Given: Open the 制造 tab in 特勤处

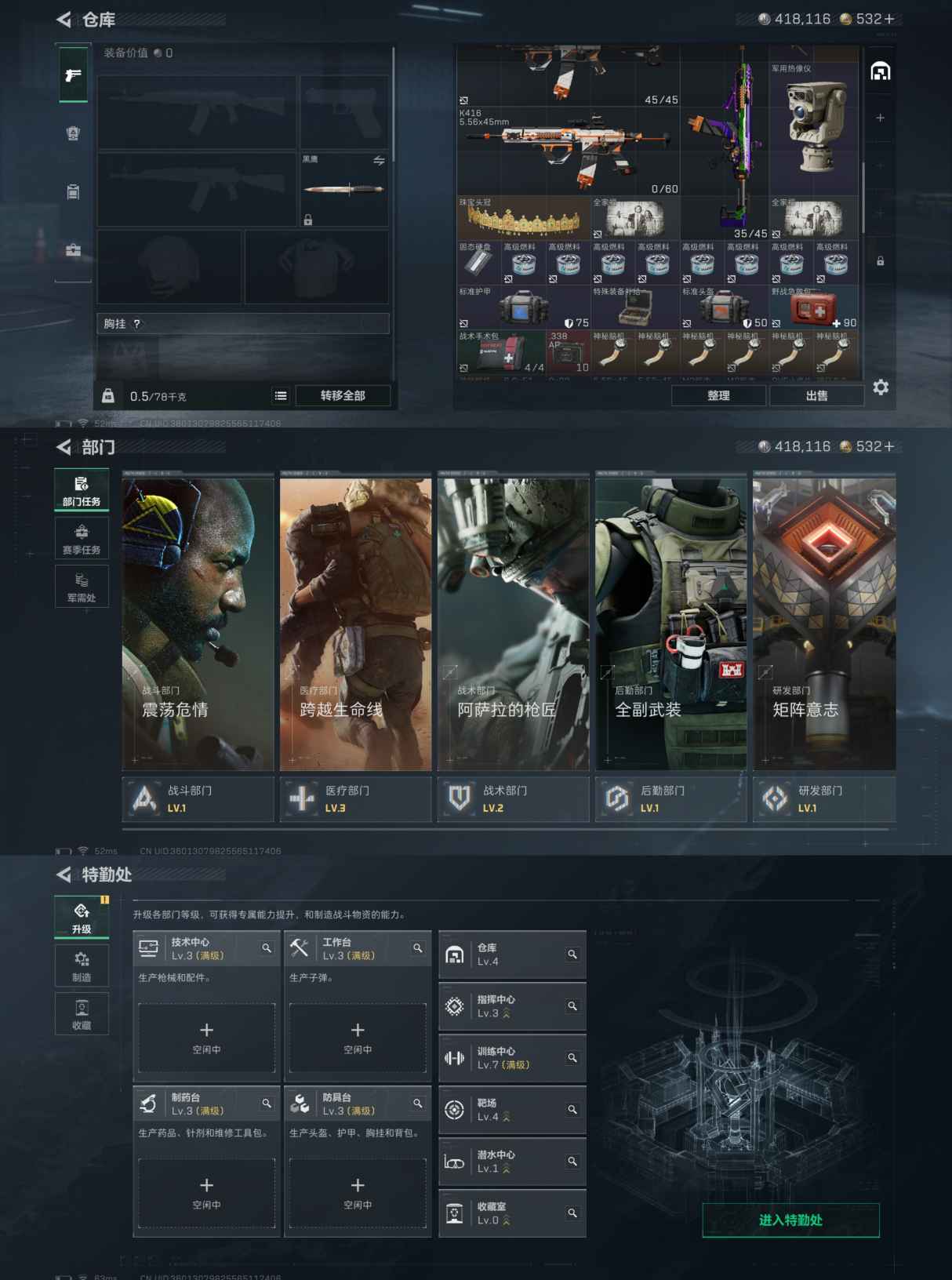Looking at the screenshot, I should 82,966.
